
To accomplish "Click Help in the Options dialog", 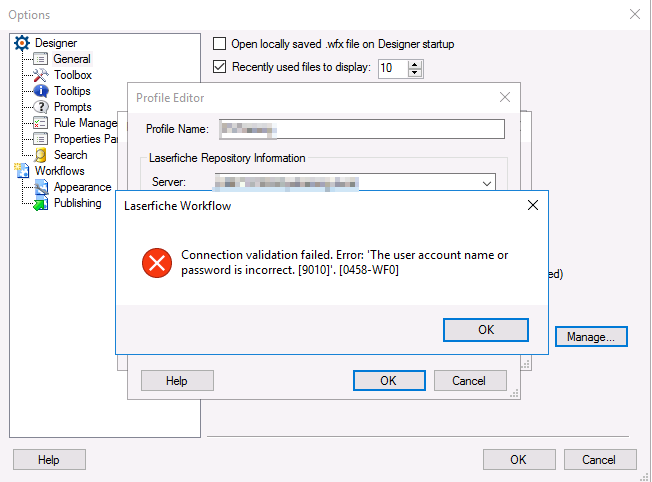I will (x=49, y=460).
